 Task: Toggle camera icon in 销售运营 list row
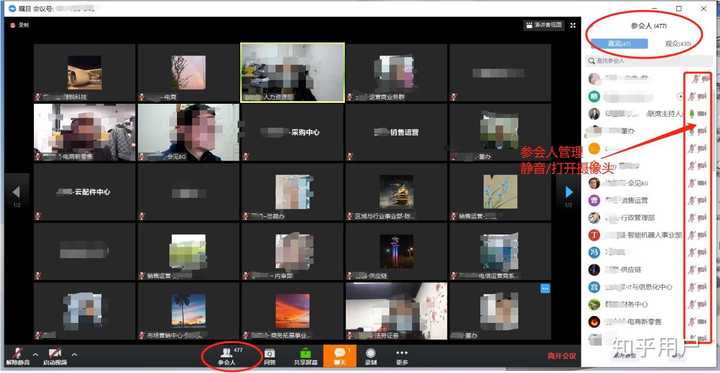pyautogui.click(x=702, y=200)
